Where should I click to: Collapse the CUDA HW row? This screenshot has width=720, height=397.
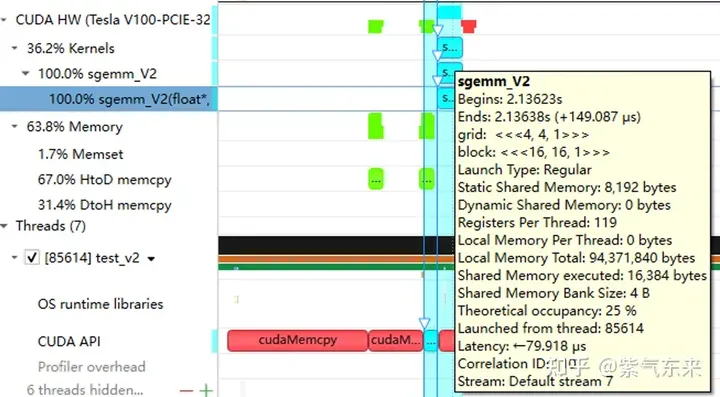pyautogui.click(x=4, y=20)
